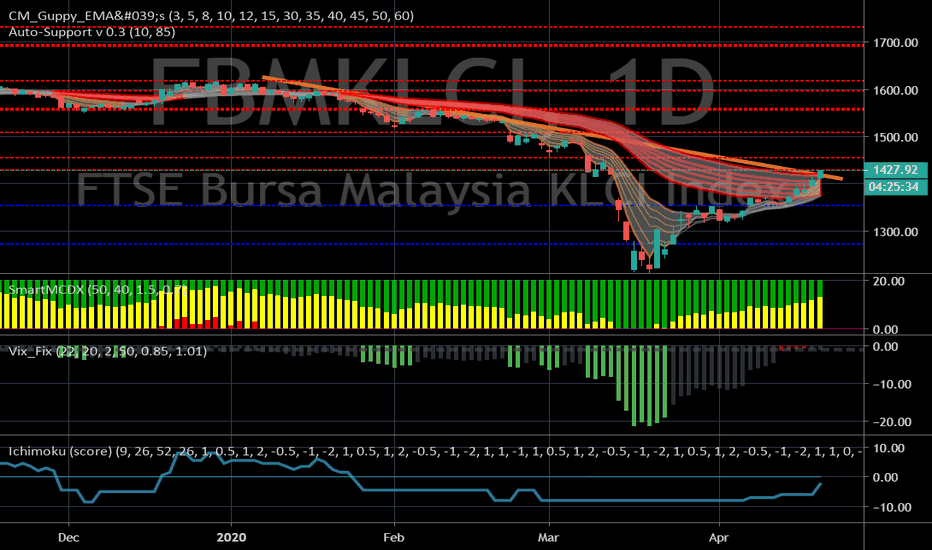
Task: Click the 1300.00 price axis label
Action: (895, 232)
